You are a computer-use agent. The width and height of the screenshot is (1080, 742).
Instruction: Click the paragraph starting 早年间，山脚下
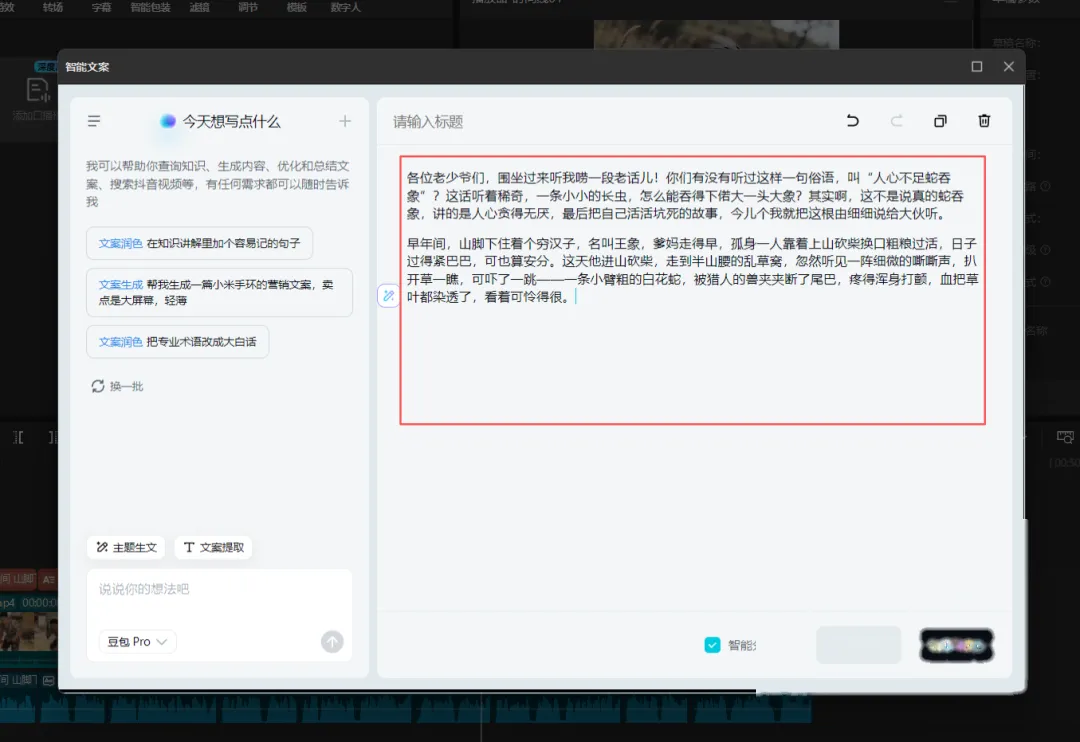click(692, 270)
